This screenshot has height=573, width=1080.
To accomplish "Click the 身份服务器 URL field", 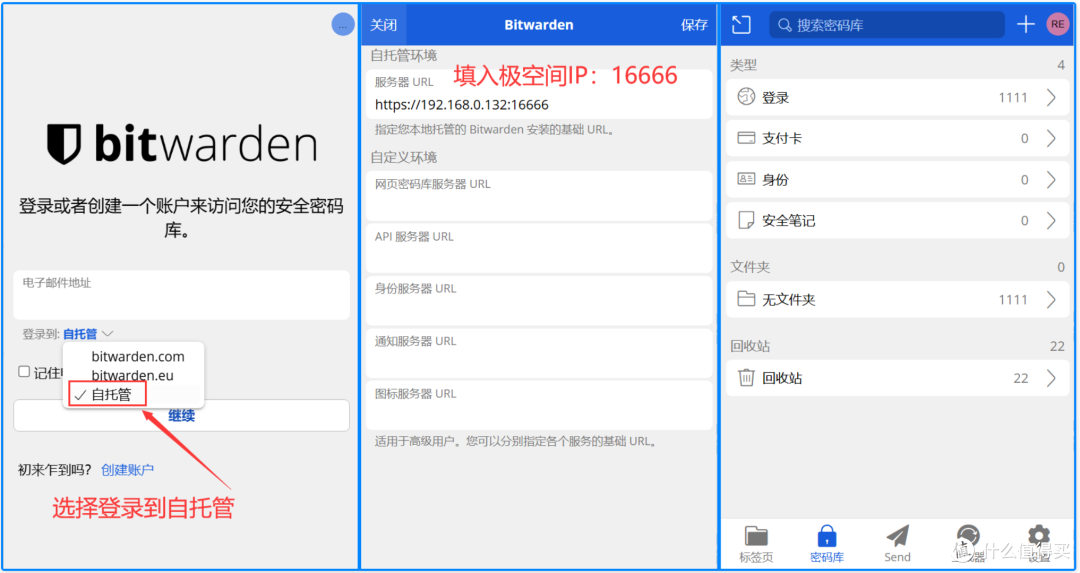I will click(x=539, y=300).
